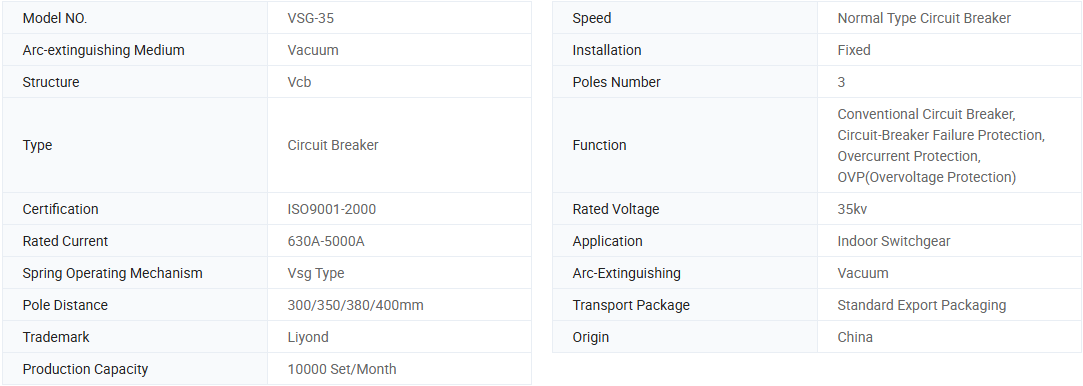Click the Vsg Type spring mechanism value
This screenshot has height=386, width=1083.
pos(316,273)
